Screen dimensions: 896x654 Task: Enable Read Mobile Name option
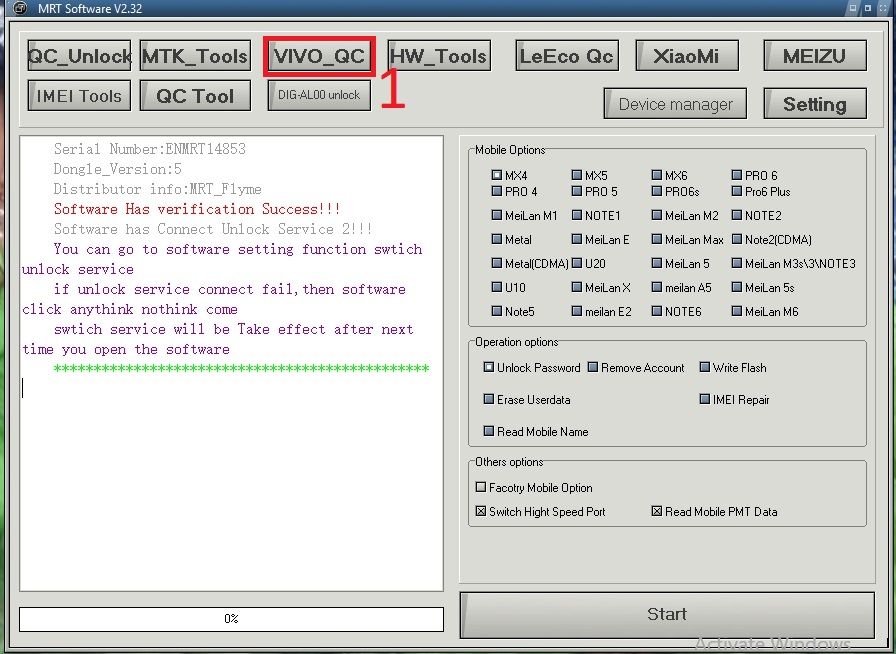point(489,431)
